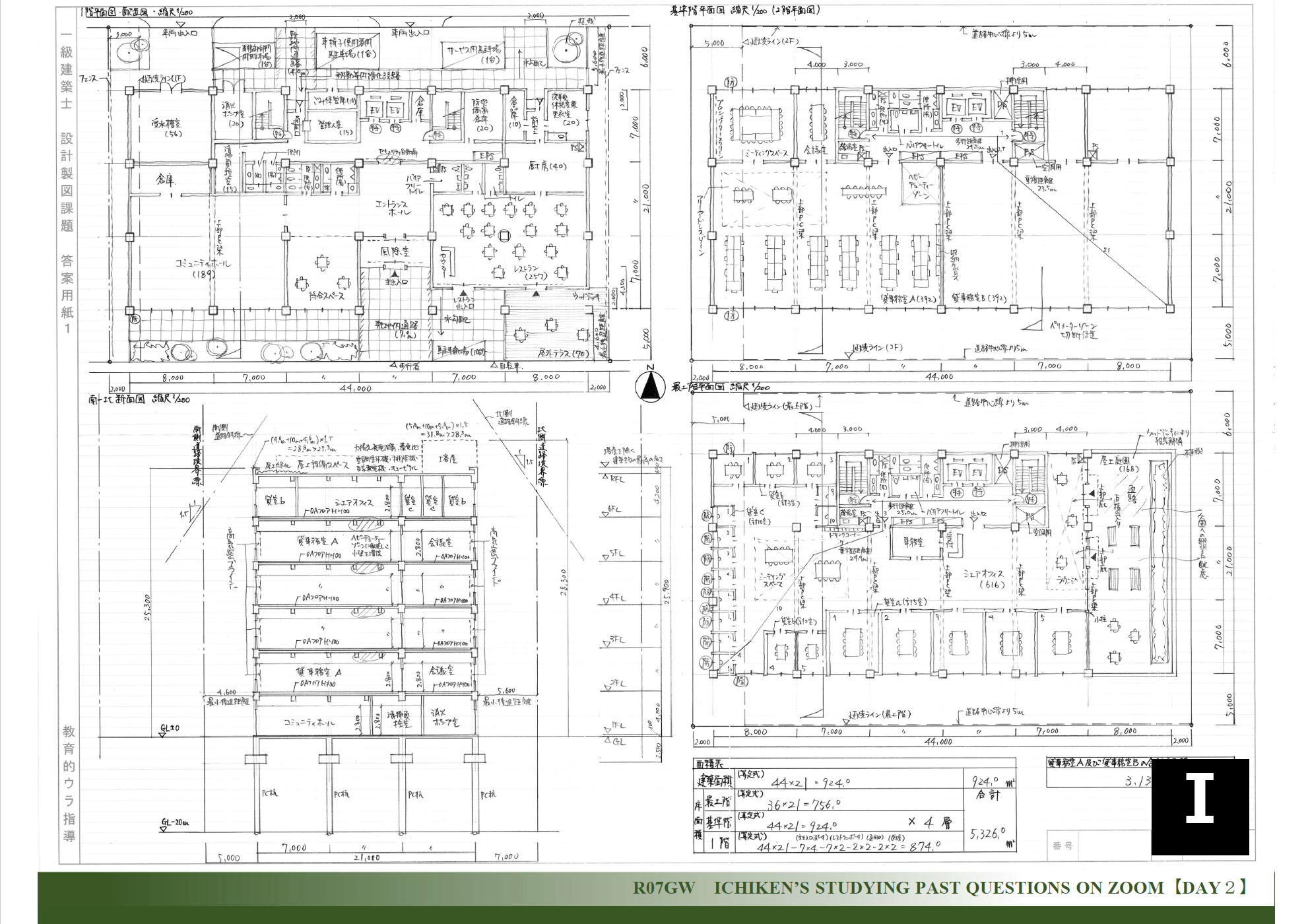Click the EPS box on first floor plan
The height and width of the screenshot is (924, 1308).
[486, 156]
